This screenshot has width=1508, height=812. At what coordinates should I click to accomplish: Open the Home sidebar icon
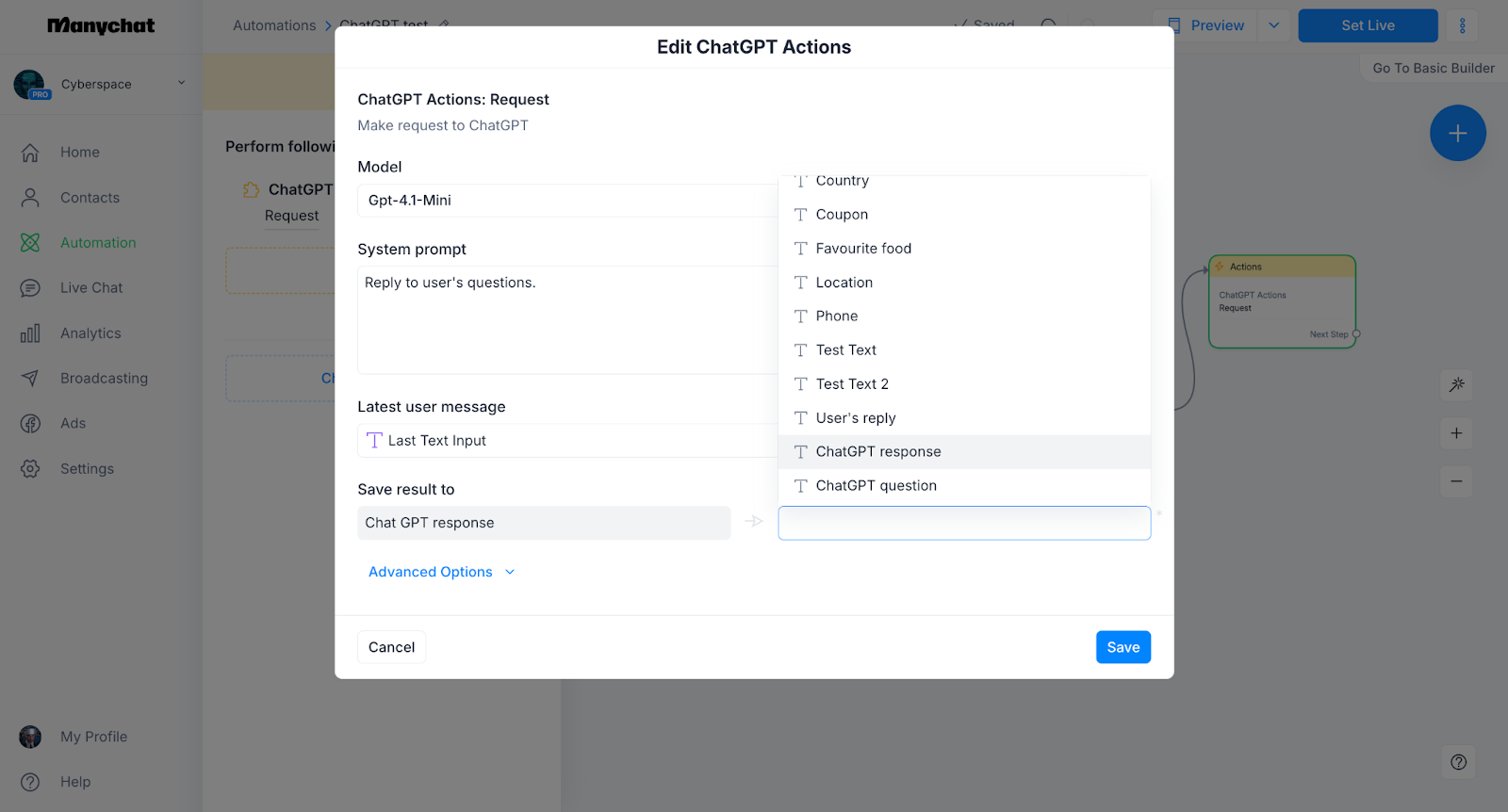(30, 153)
